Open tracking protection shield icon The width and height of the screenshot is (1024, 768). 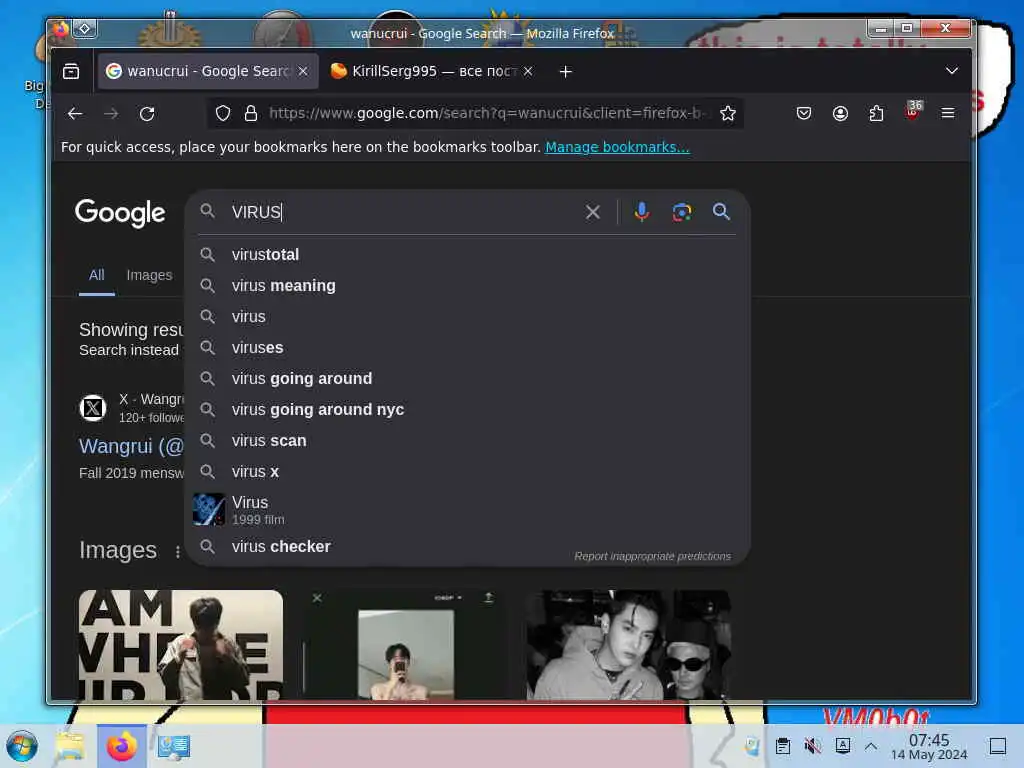[223, 114]
